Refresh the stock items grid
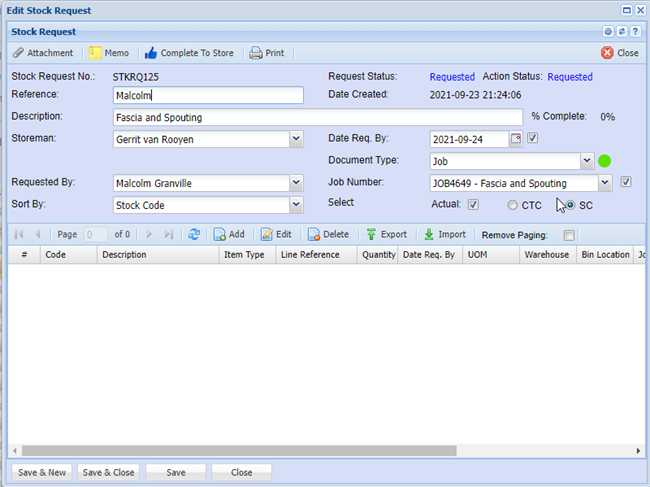This screenshot has height=487, width=650. click(x=194, y=234)
